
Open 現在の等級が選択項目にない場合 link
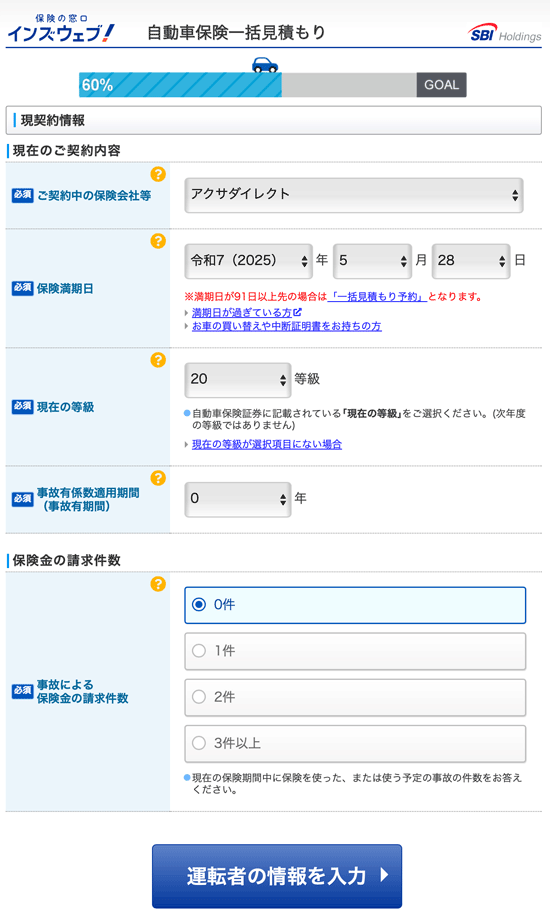[267, 444]
